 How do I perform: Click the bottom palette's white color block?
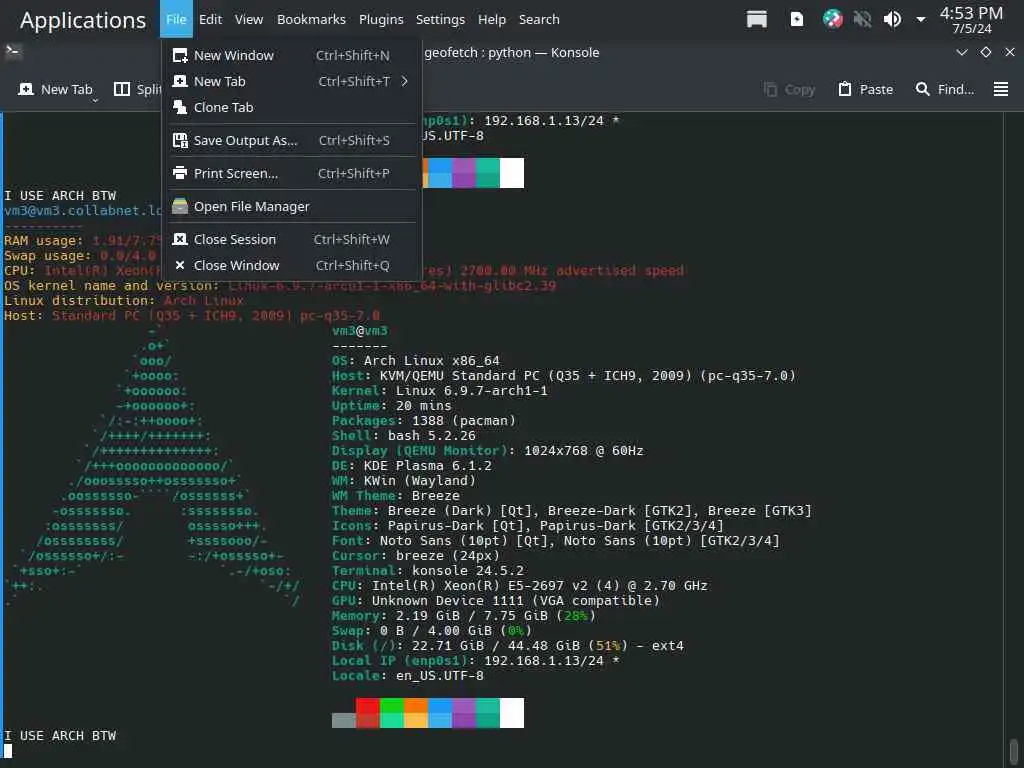pyautogui.click(x=512, y=712)
